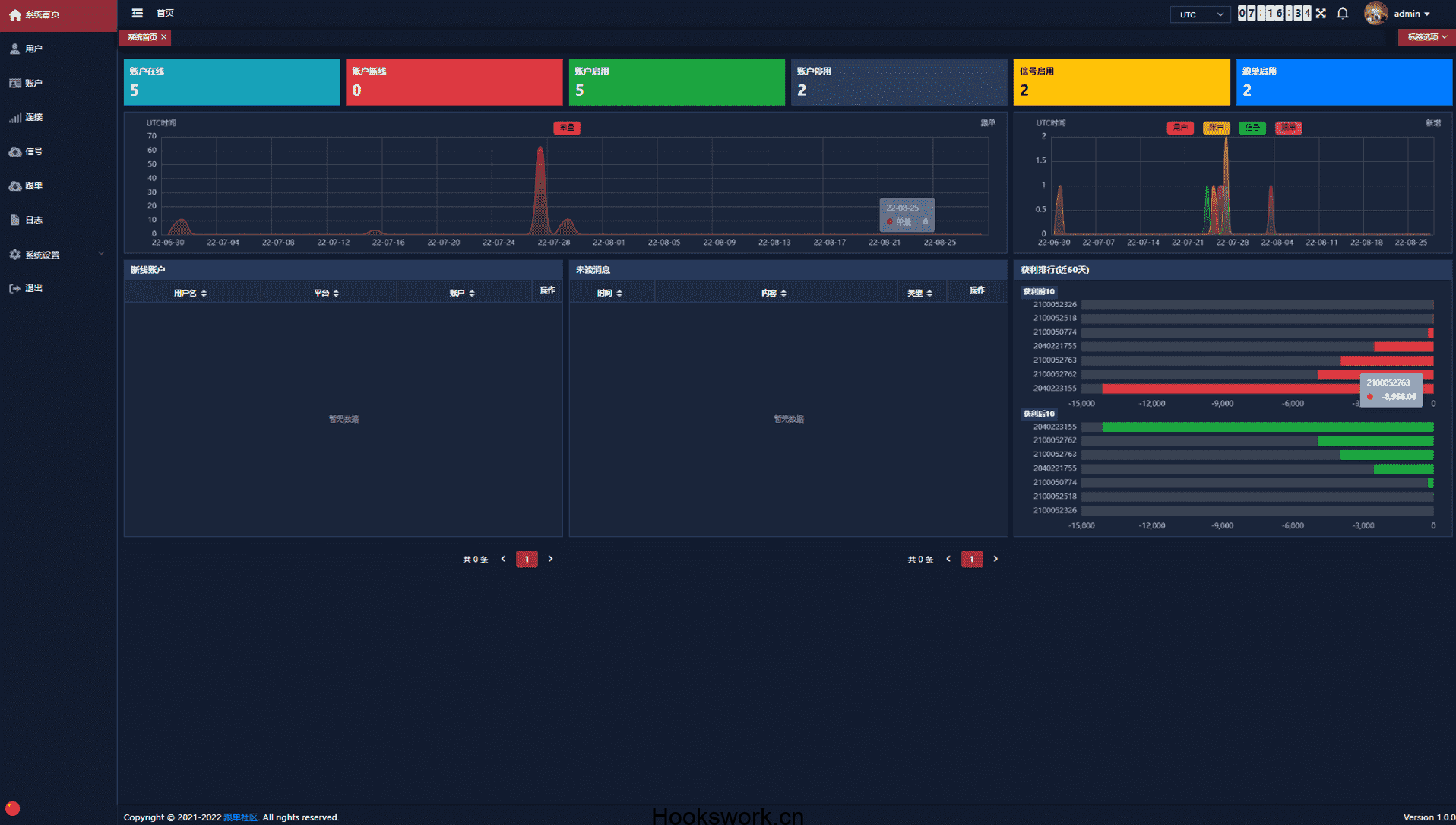Open 日志 logs via the document icon
This screenshot has height=825, width=1456.
[14, 220]
